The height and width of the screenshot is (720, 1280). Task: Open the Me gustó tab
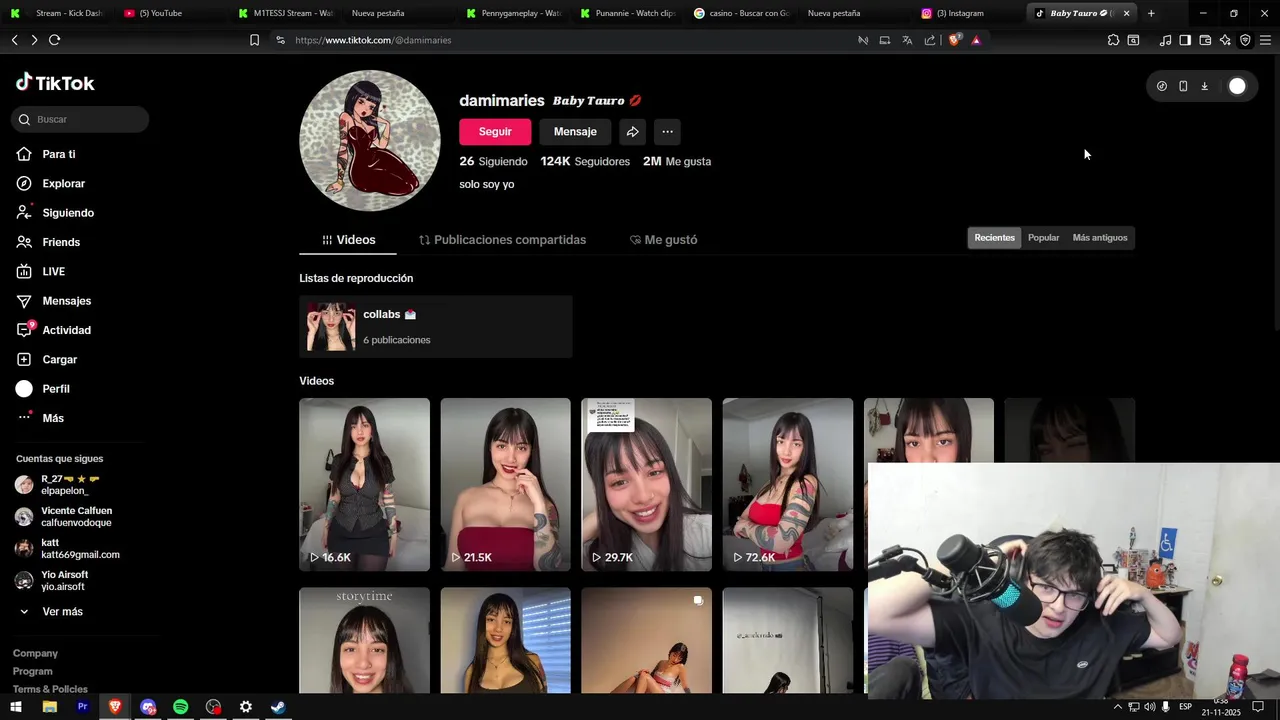point(663,240)
